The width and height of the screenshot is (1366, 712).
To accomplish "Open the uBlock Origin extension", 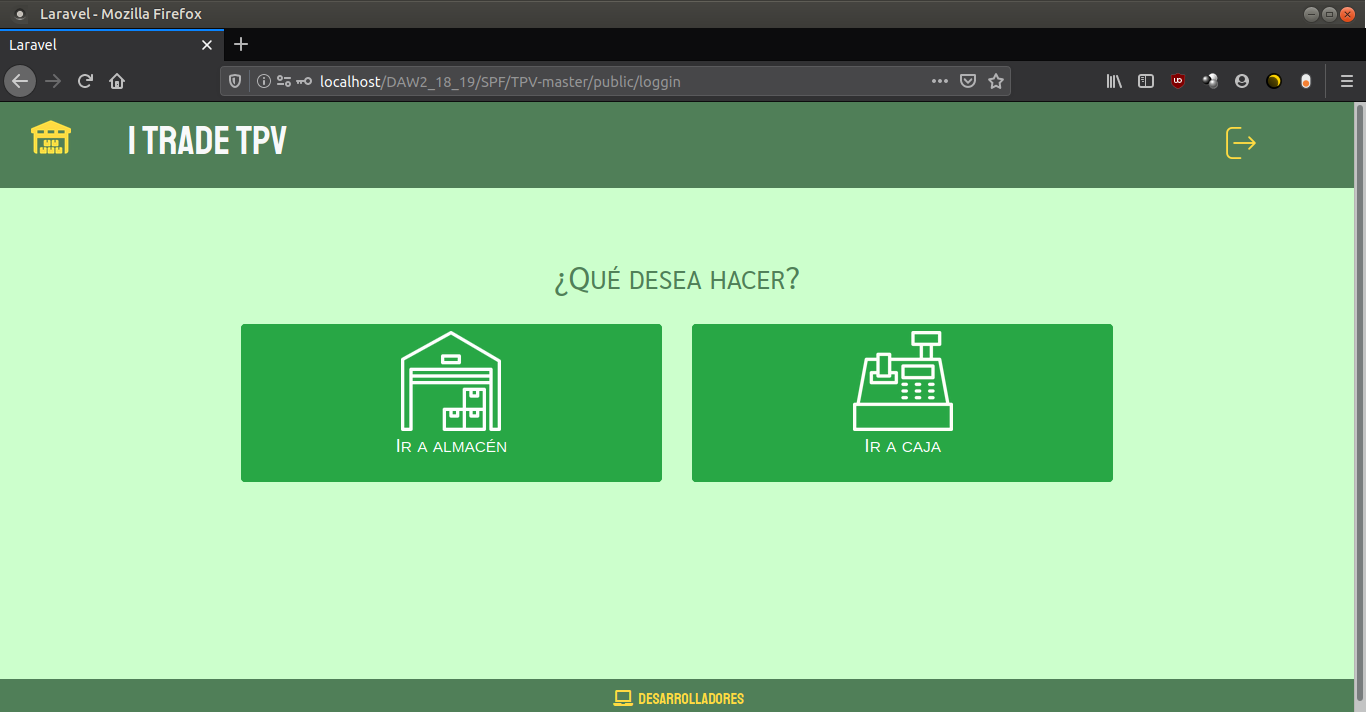I will tap(1178, 81).
